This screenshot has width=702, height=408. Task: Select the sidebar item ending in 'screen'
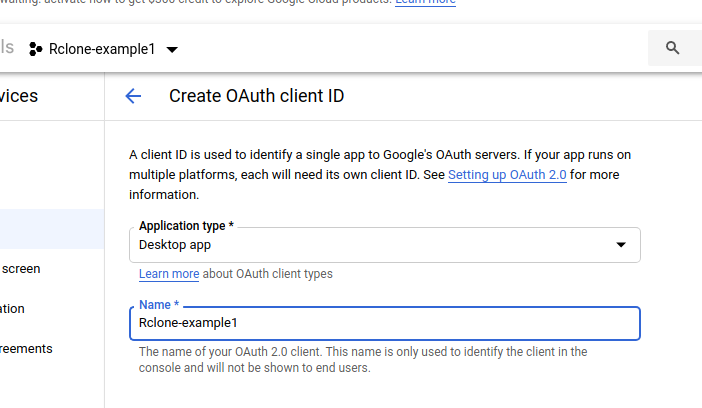pyautogui.click(x=21, y=269)
